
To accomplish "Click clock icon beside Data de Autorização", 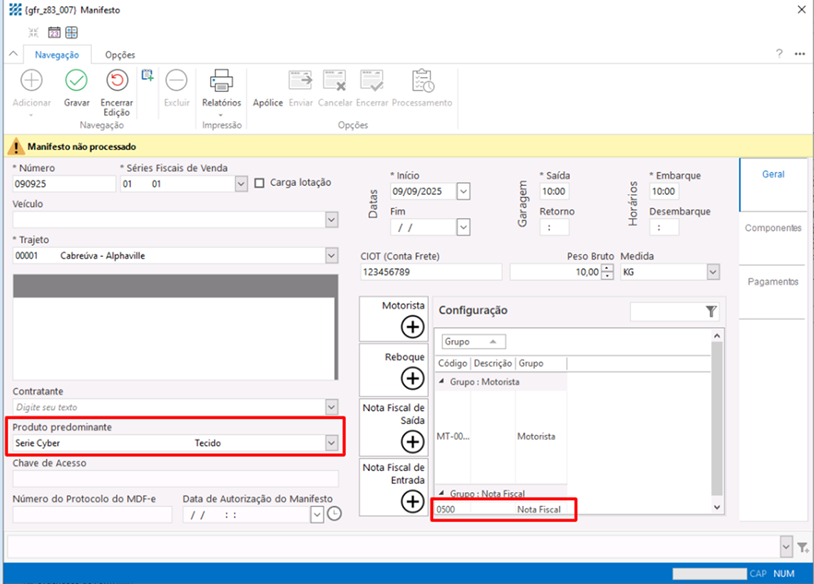I will point(334,514).
